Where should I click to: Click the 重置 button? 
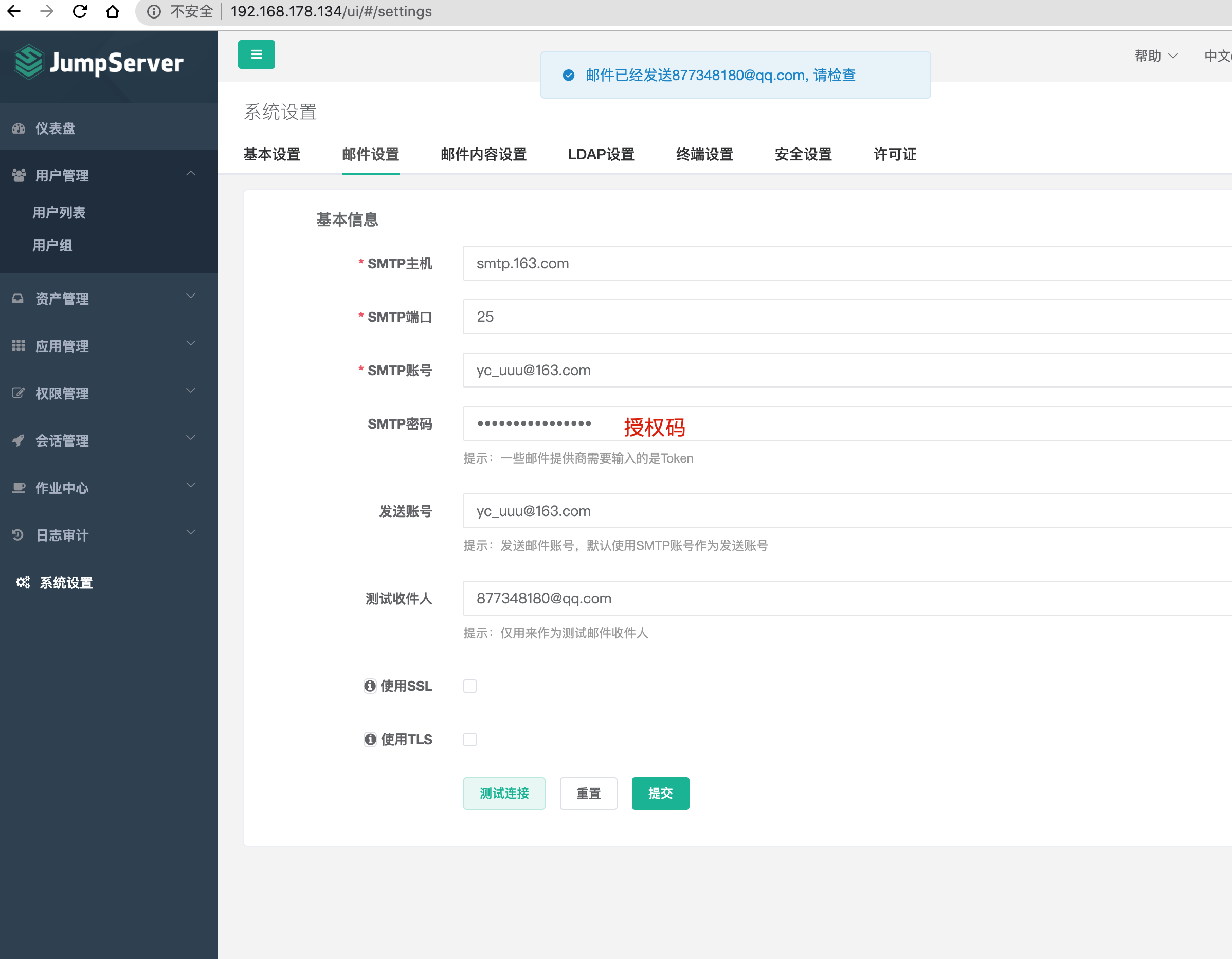(x=588, y=793)
